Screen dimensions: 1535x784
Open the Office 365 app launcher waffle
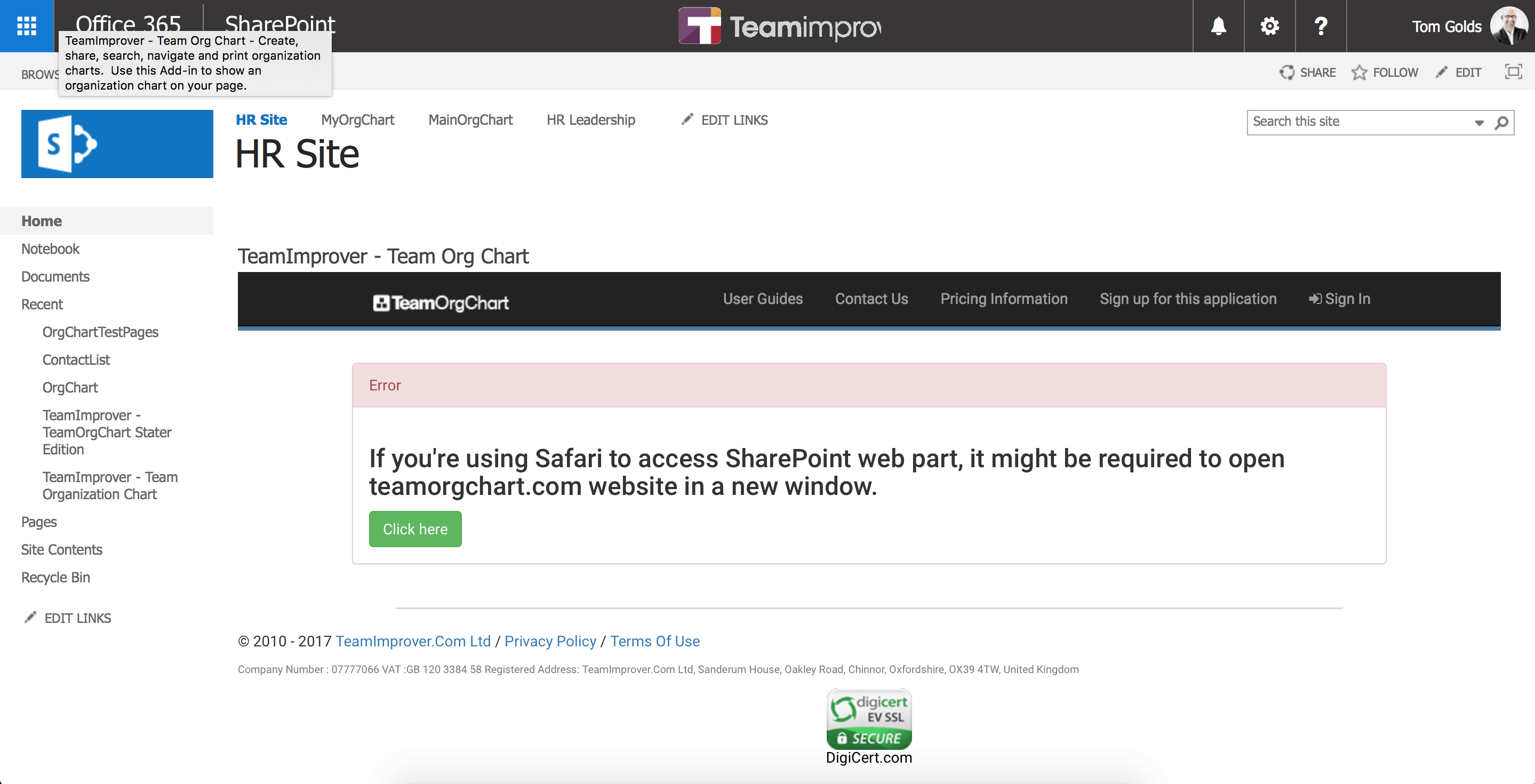26,26
